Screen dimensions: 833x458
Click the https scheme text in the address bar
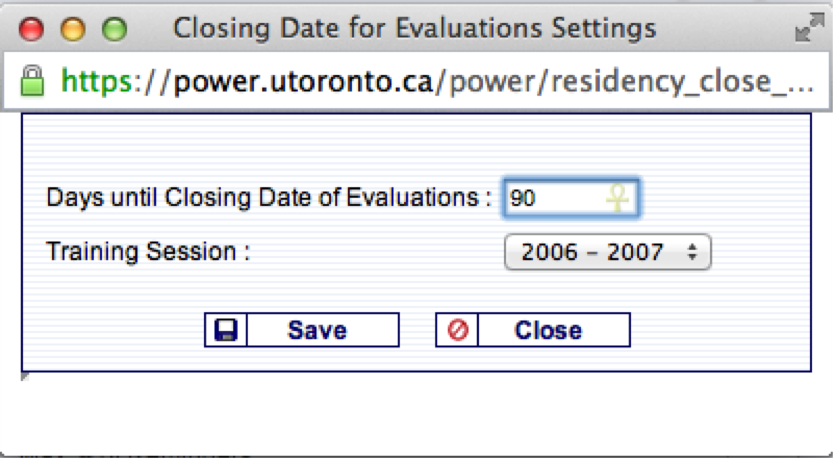(x=106, y=80)
